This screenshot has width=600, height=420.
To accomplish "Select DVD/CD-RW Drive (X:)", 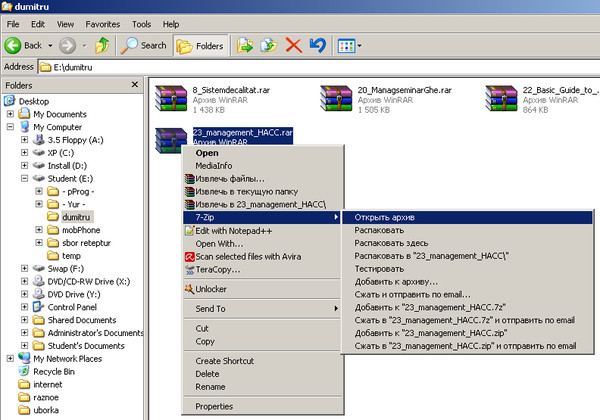I will click(x=89, y=282).
